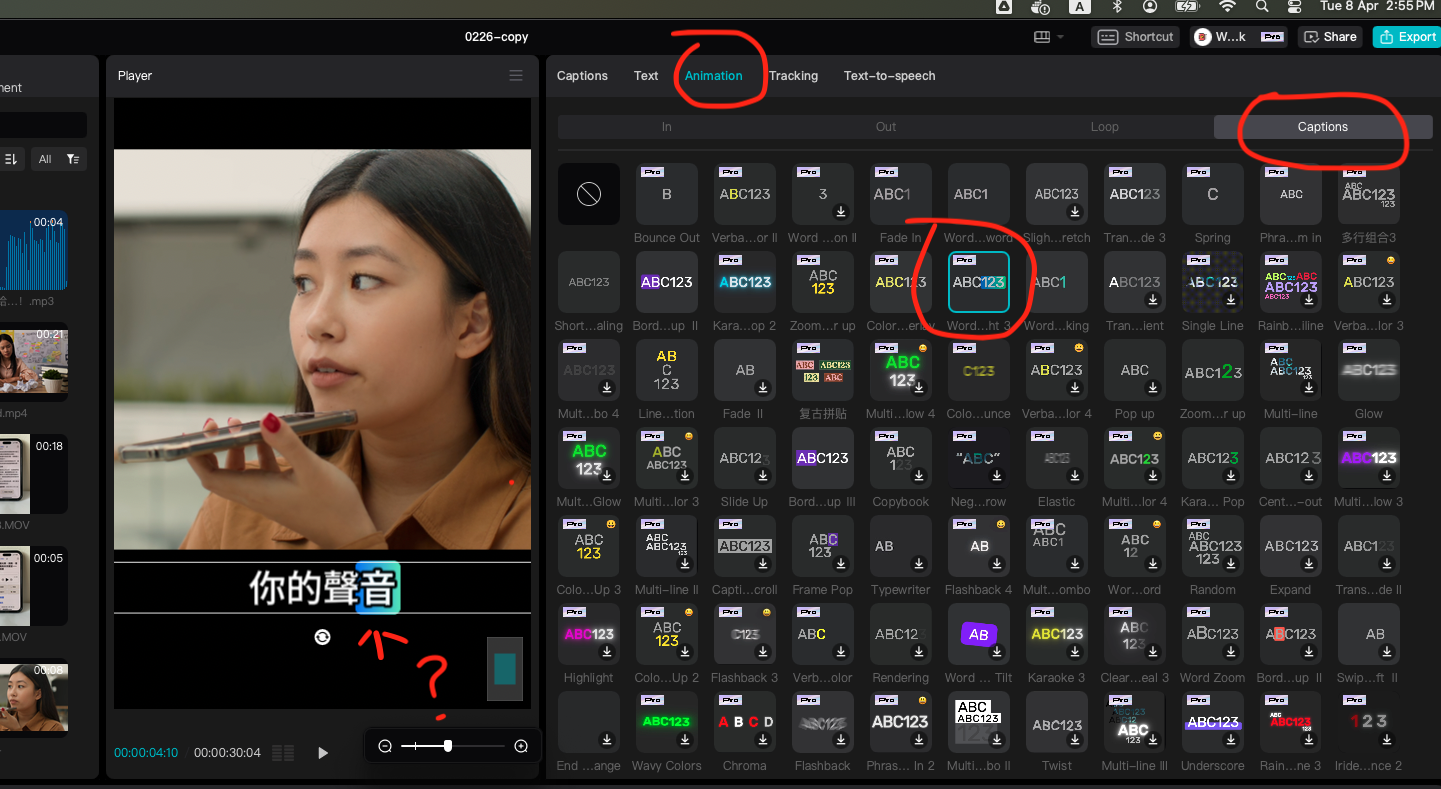Click the zoom in magnifier icon
The height and width of the screenshot is (789, 1441).
tap(521, 746)
